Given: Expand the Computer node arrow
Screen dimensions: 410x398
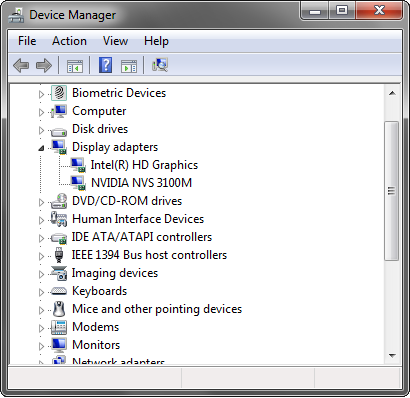Looking at the screenshot, I should (41, 112).
